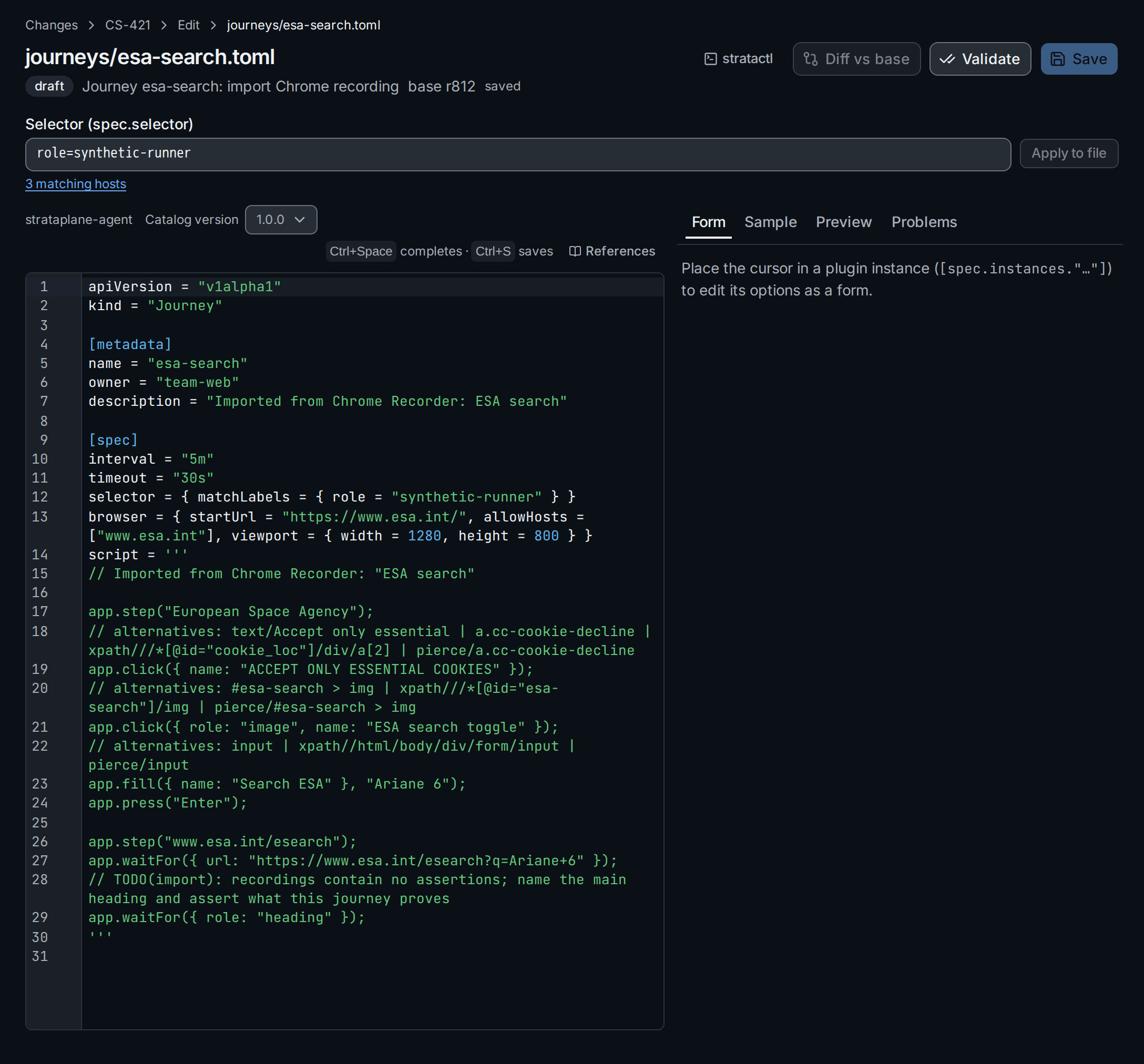Click in the spec.selector input field
This screenshot has width=1144, height=1064.
click(x=518, y=154)
